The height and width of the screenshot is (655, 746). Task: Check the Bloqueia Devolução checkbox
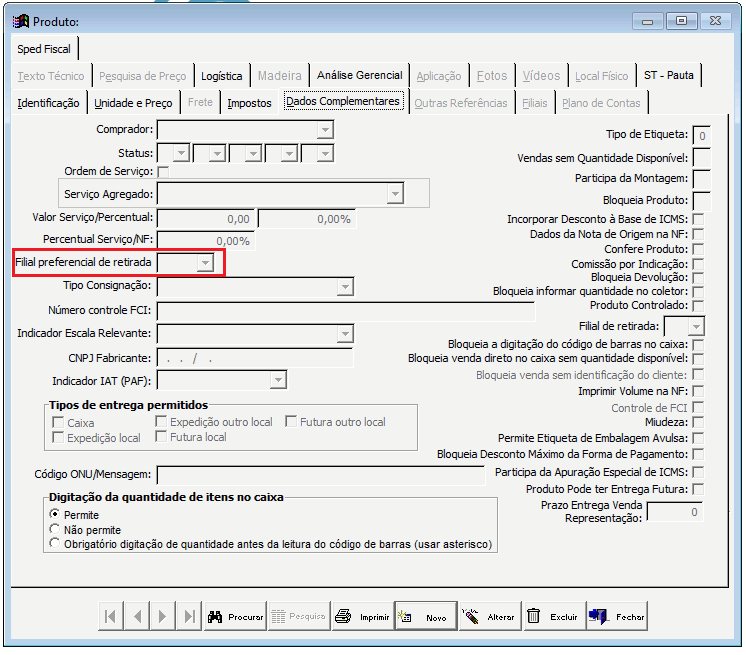point(698,278)
